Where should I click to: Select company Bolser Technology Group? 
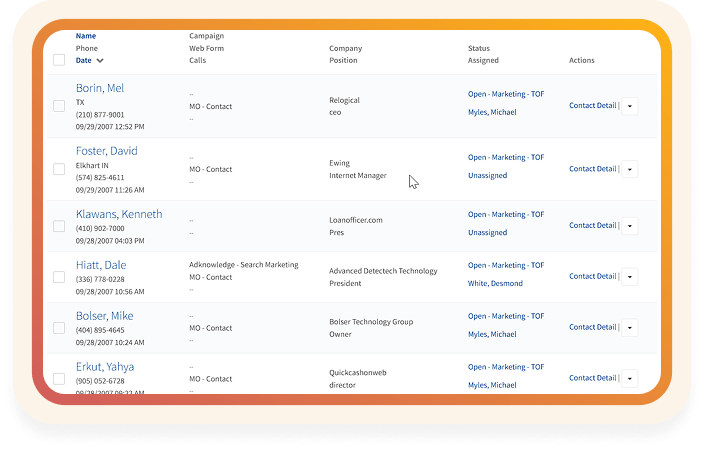(371, 322)
